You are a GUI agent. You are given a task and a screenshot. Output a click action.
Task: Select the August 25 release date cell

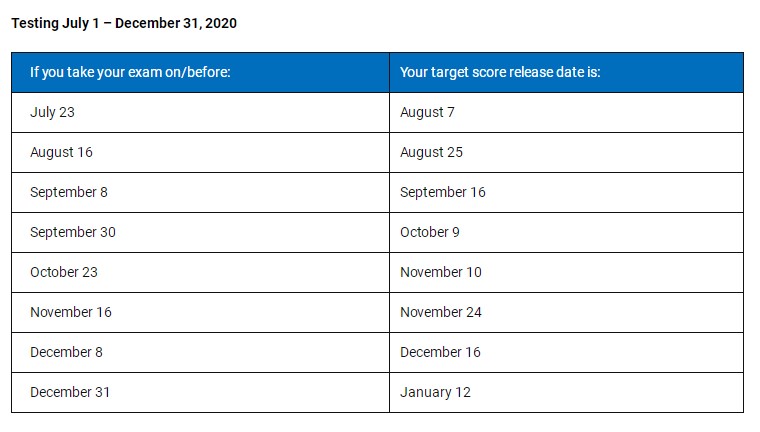431,153
